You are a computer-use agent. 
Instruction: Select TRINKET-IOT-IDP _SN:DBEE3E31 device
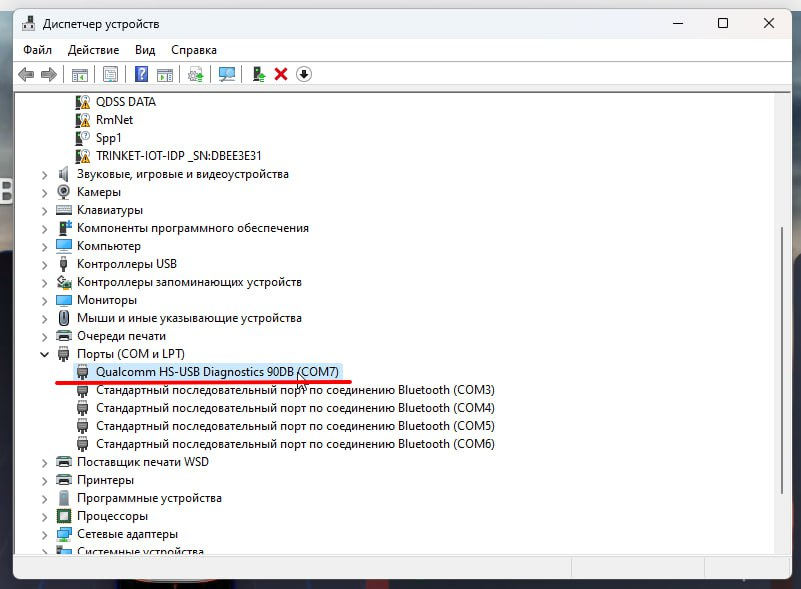[179, 156]
